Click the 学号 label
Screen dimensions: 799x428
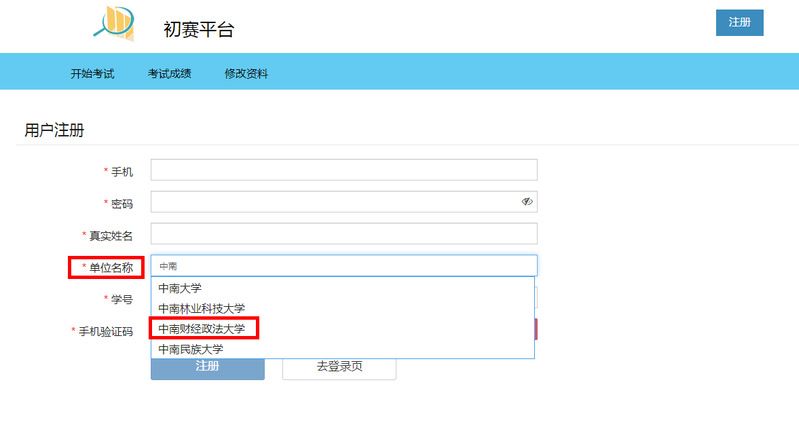[x=122, y=300]
